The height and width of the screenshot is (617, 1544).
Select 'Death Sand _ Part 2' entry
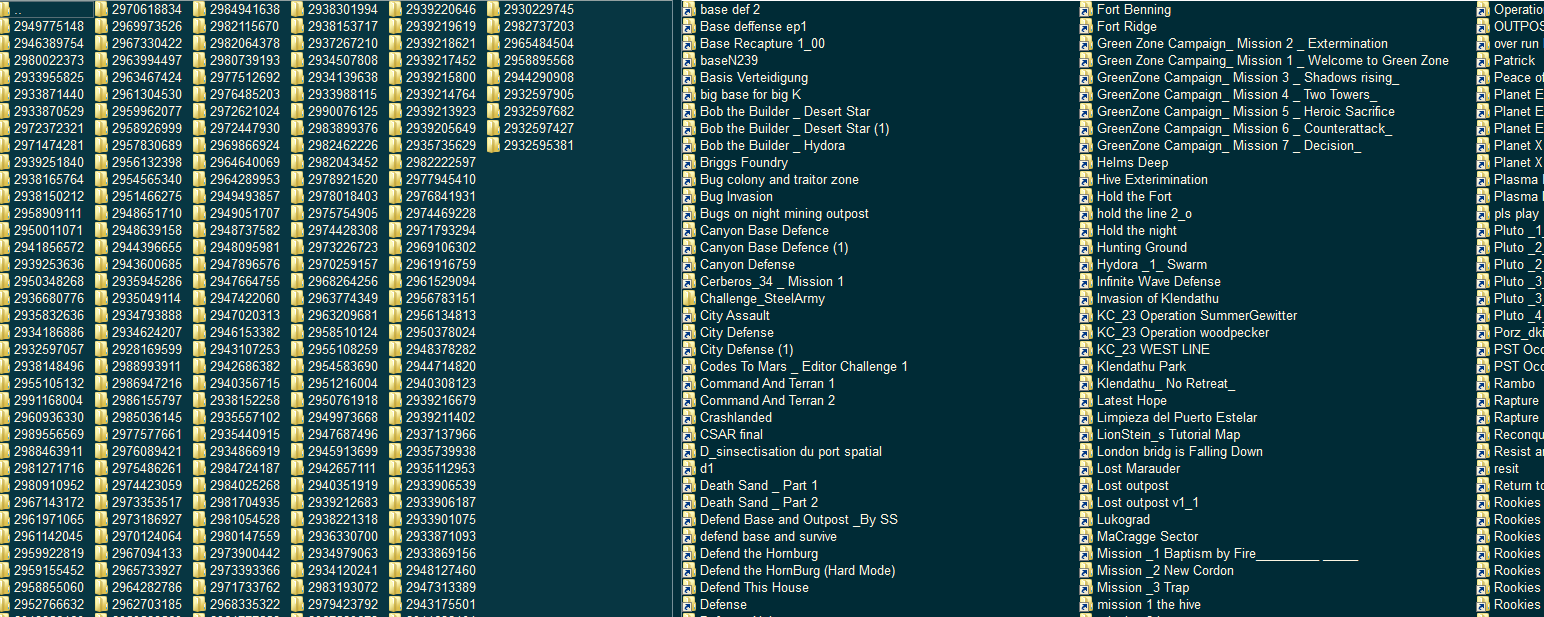758,502
